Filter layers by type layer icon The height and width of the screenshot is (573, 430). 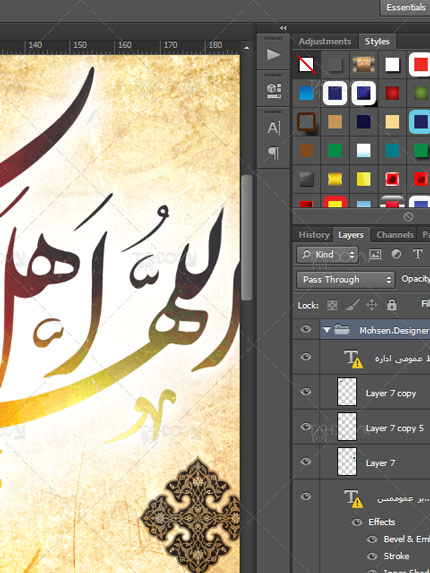pos(418,254)
